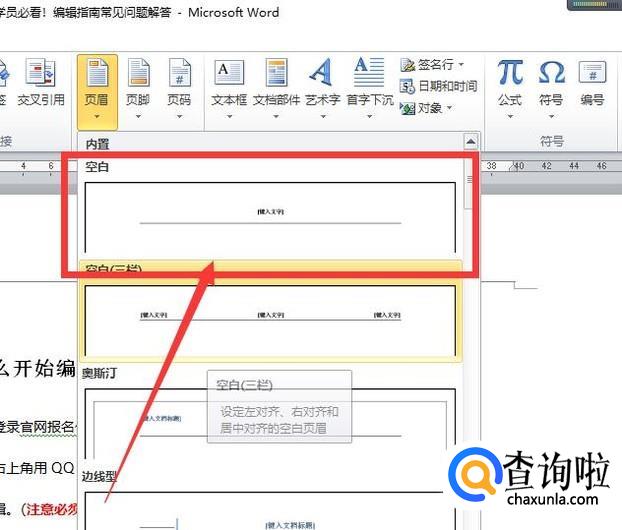Screen dimensions: 622x530
Task: Expand the 页码 dropdown arrow
Action: click(179, 116)
